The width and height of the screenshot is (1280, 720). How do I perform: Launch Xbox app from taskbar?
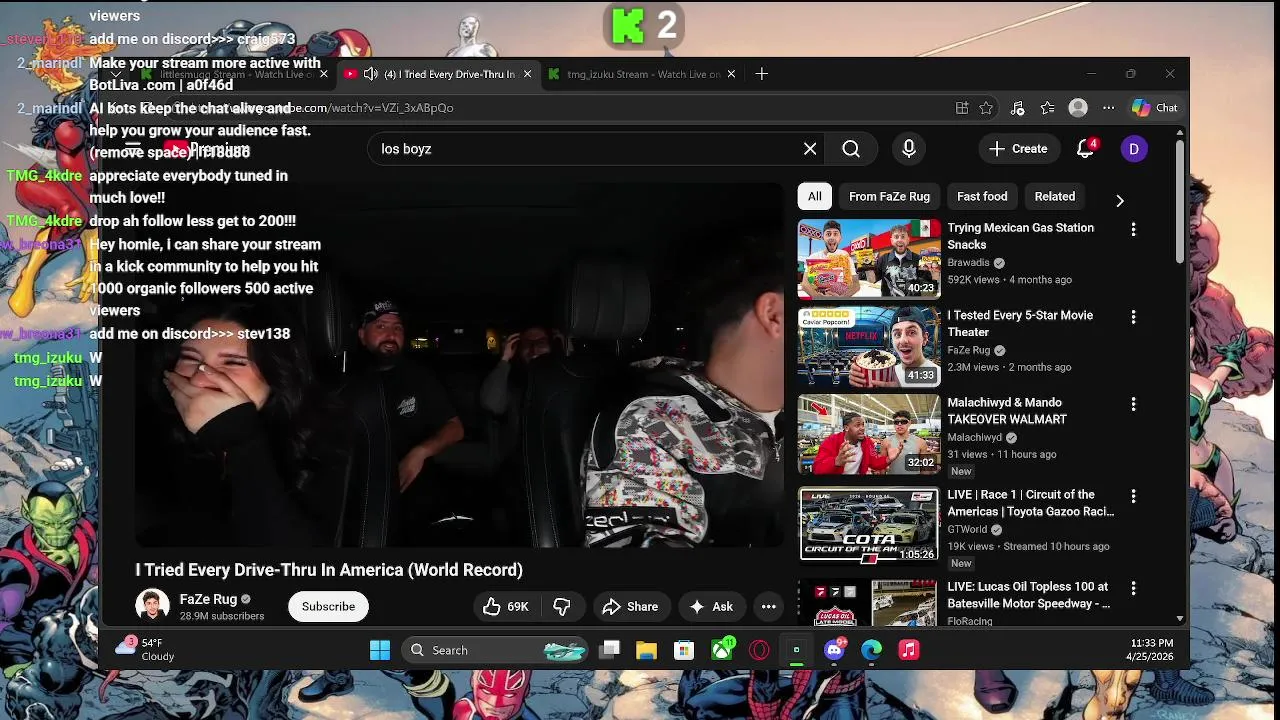coord(722,650)
